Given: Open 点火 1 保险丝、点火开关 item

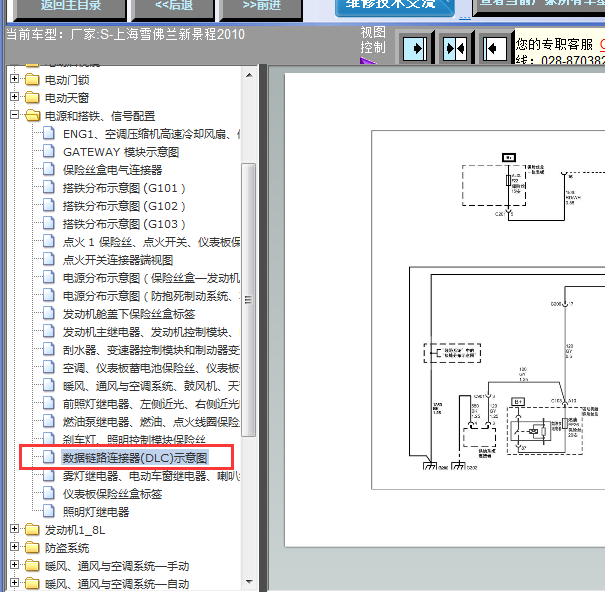Looking at the screenshot, I should coord(152,242).
